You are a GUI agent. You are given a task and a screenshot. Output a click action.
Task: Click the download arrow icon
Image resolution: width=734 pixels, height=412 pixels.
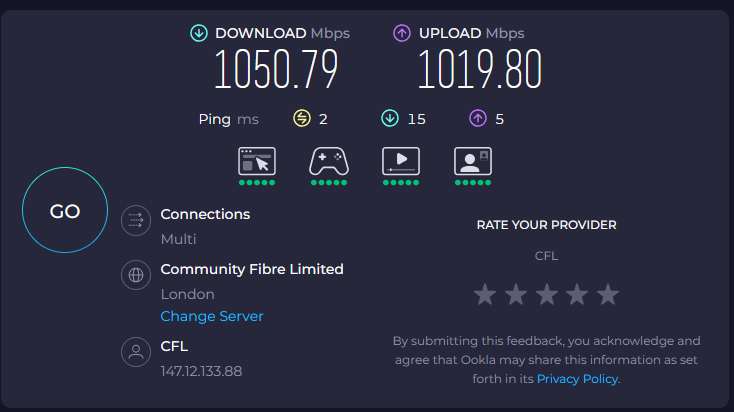(199, 34)
